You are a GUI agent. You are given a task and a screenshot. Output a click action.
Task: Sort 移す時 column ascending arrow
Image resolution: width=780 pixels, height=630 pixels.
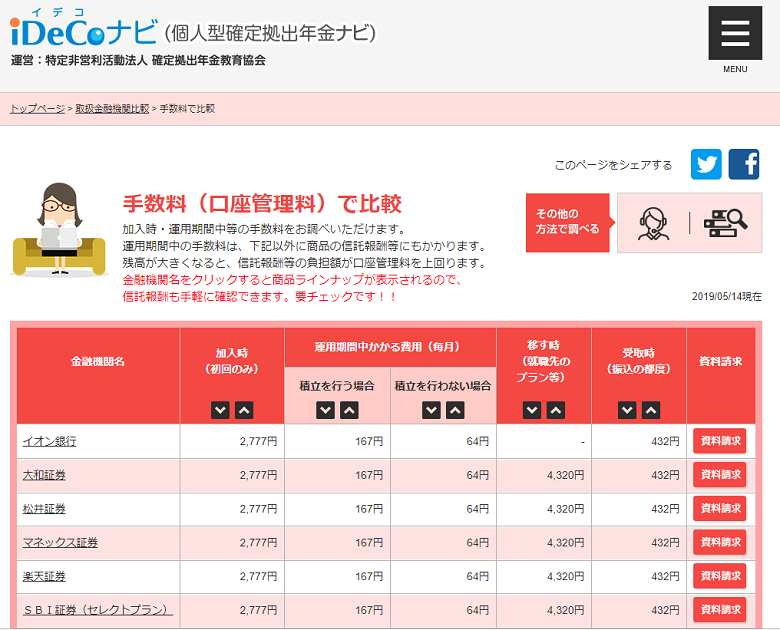[556, 411]
